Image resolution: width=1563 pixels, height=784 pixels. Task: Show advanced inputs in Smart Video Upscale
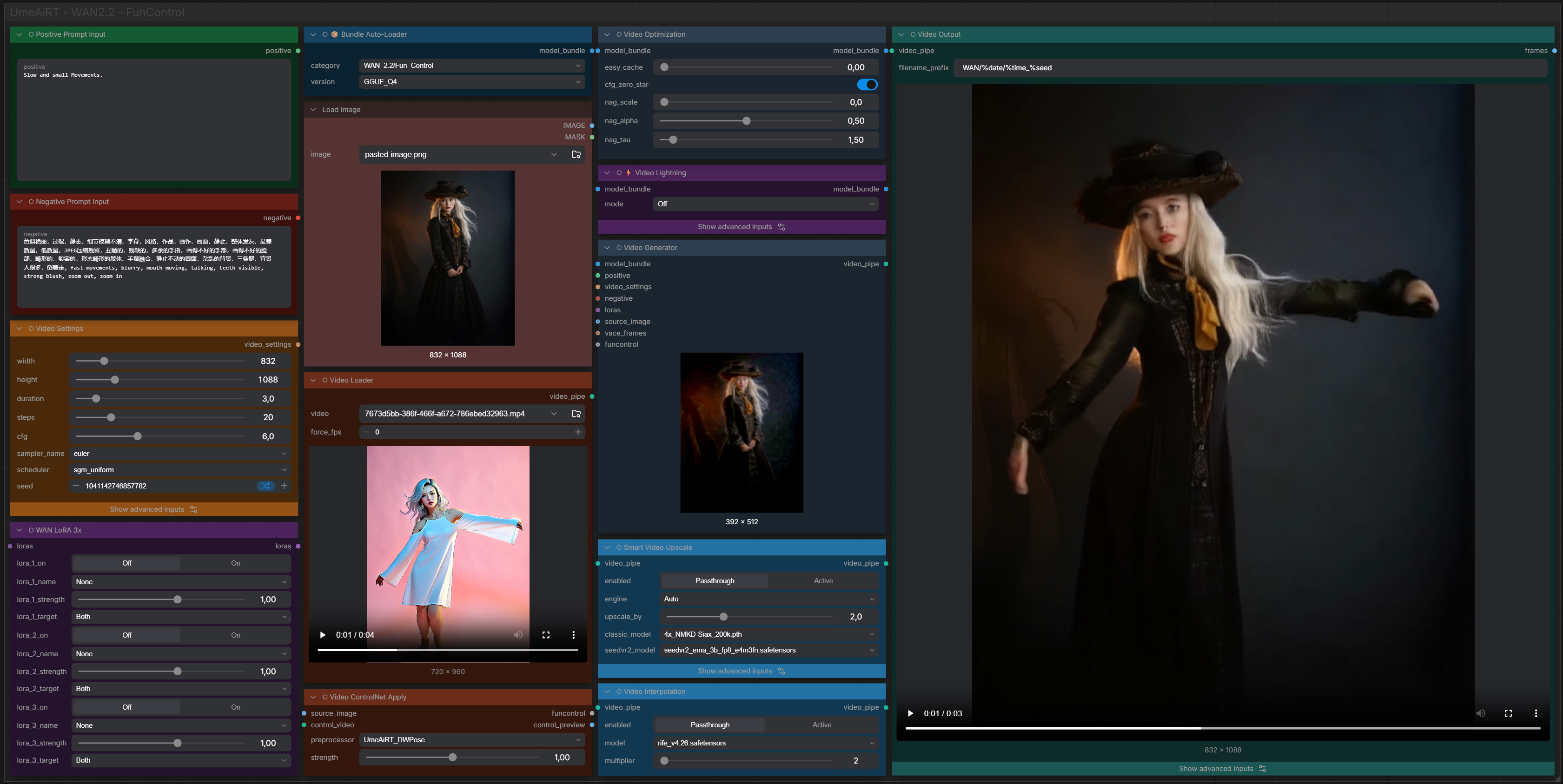pyautogui.click(x=742, y=671)
